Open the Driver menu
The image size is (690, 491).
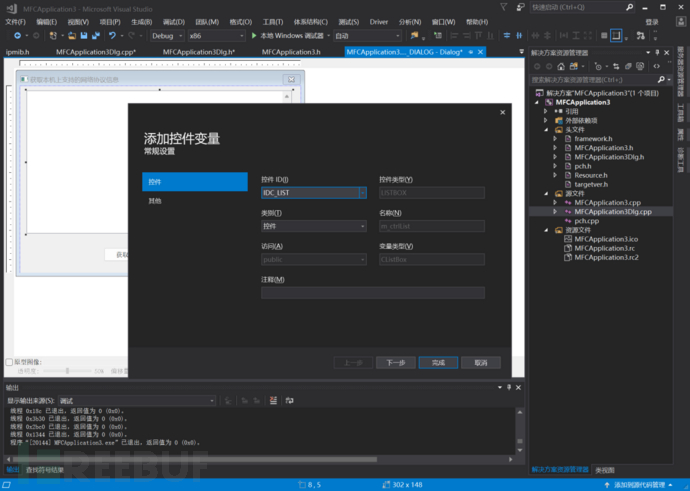tap(378, 20)
